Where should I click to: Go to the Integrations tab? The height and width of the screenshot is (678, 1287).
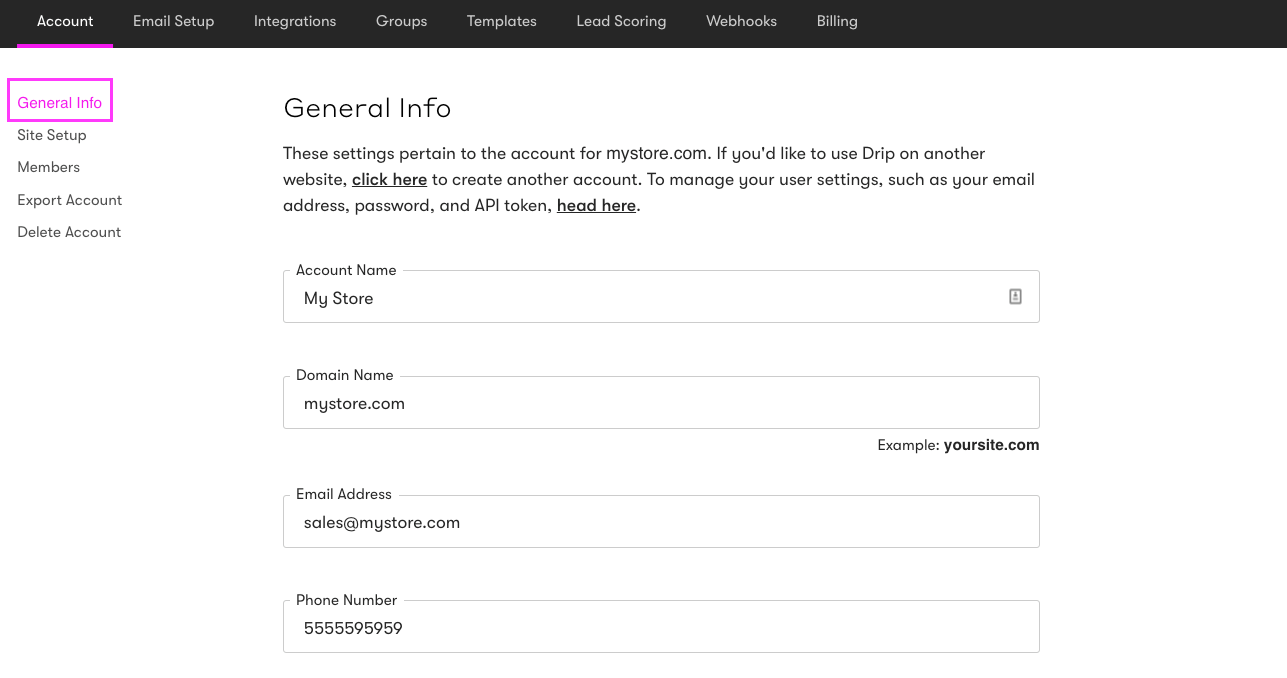295,21
